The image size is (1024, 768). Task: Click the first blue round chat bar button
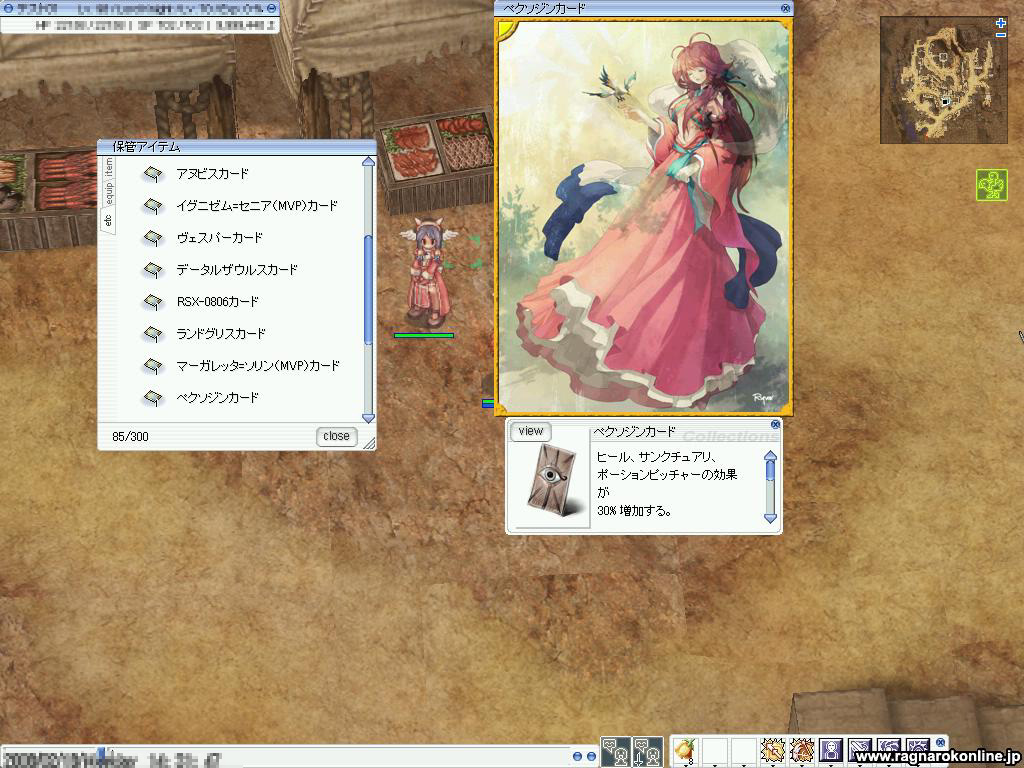[x=577, y=756]
